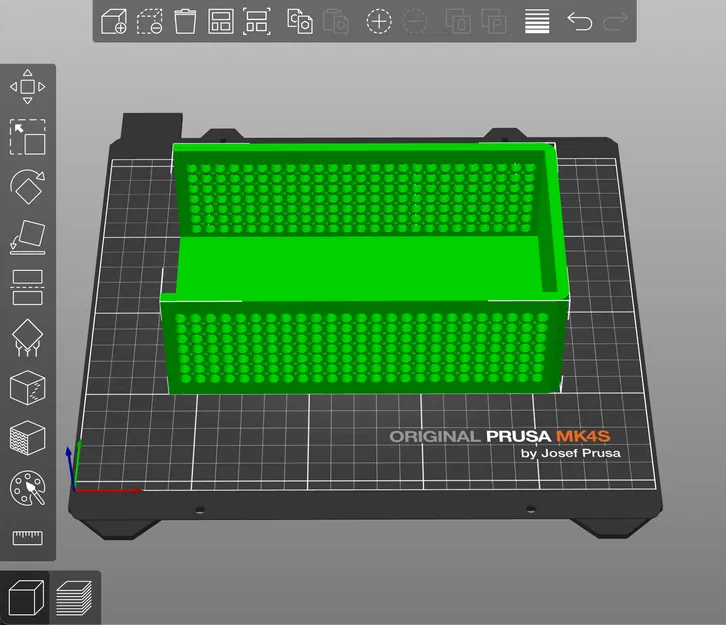Select the Cut tool
The width and height of the screenshot is (726, 625).
(x=28, y=288)
